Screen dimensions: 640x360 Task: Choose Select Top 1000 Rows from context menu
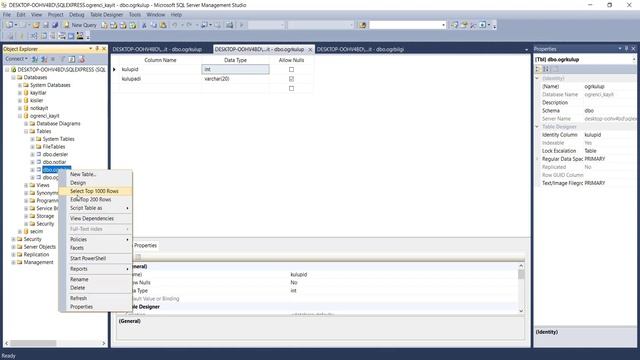(x=94, y=191)
